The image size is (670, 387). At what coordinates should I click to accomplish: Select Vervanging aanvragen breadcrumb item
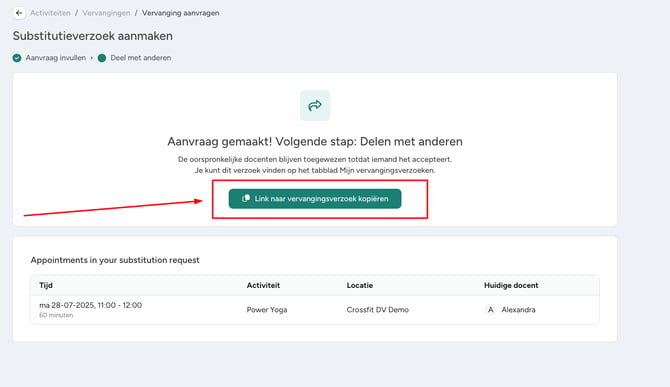180,13
